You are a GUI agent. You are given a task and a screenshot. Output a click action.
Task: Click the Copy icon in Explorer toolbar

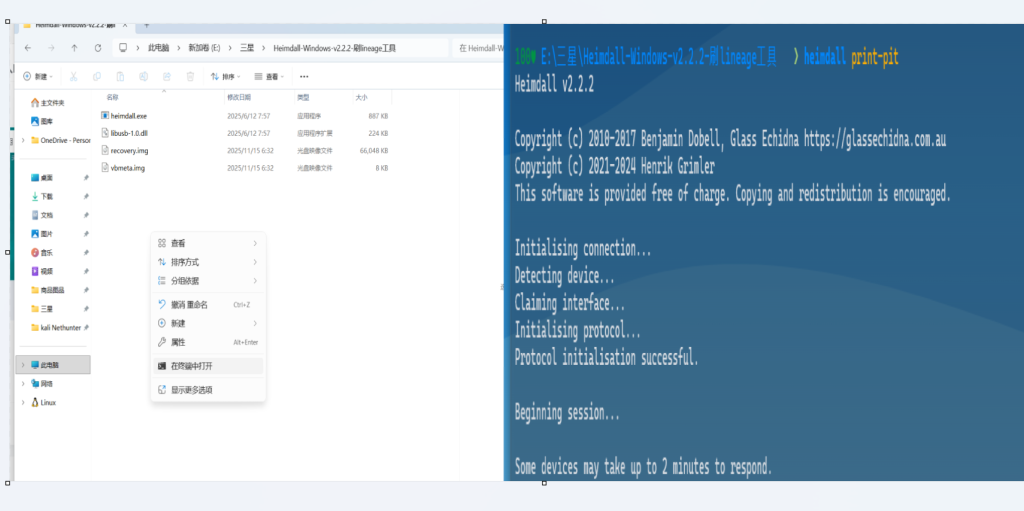tap(97, 76)
